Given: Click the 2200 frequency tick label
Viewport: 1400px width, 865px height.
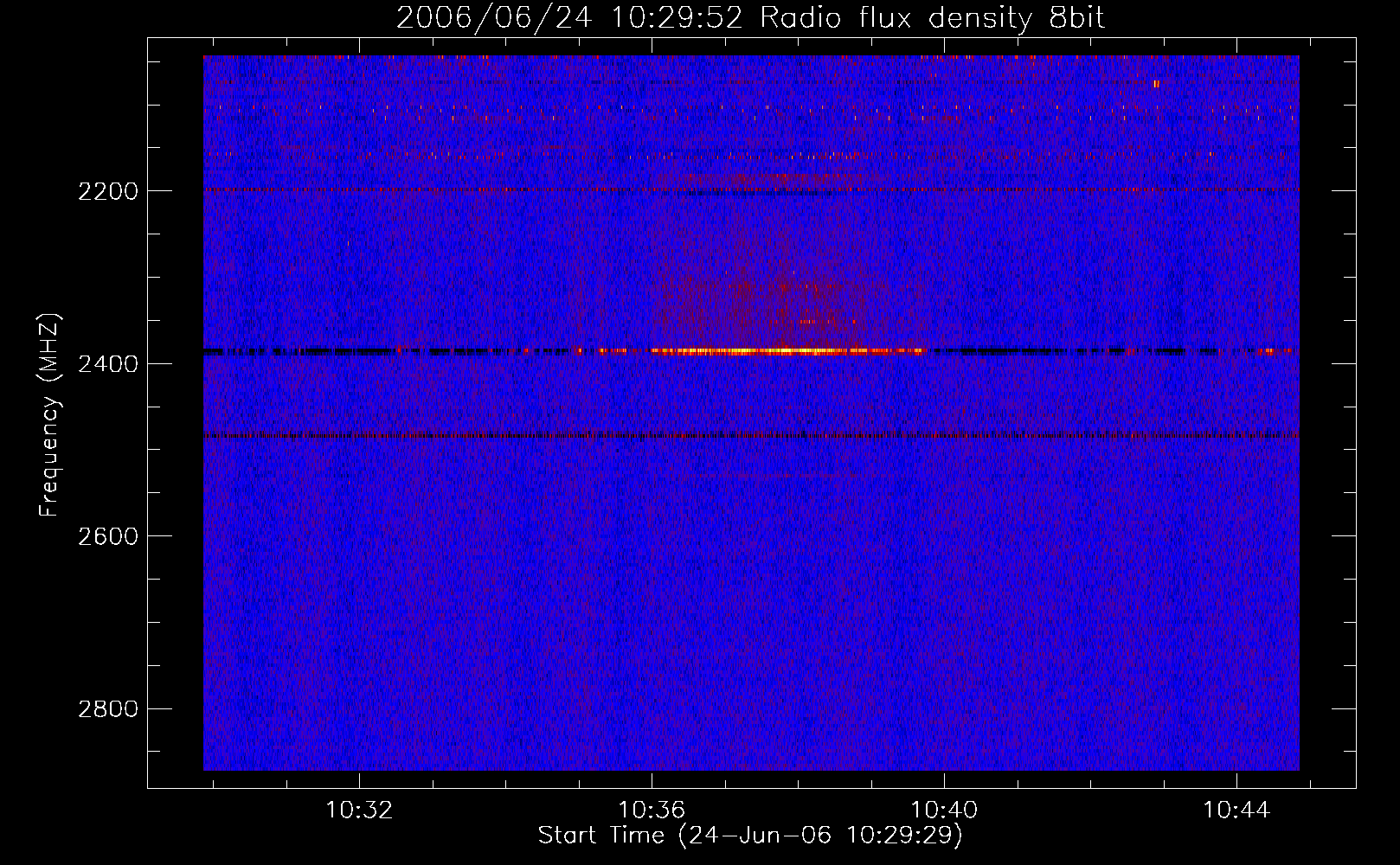Looking at the screenshot, I should [x=108, y=191].
